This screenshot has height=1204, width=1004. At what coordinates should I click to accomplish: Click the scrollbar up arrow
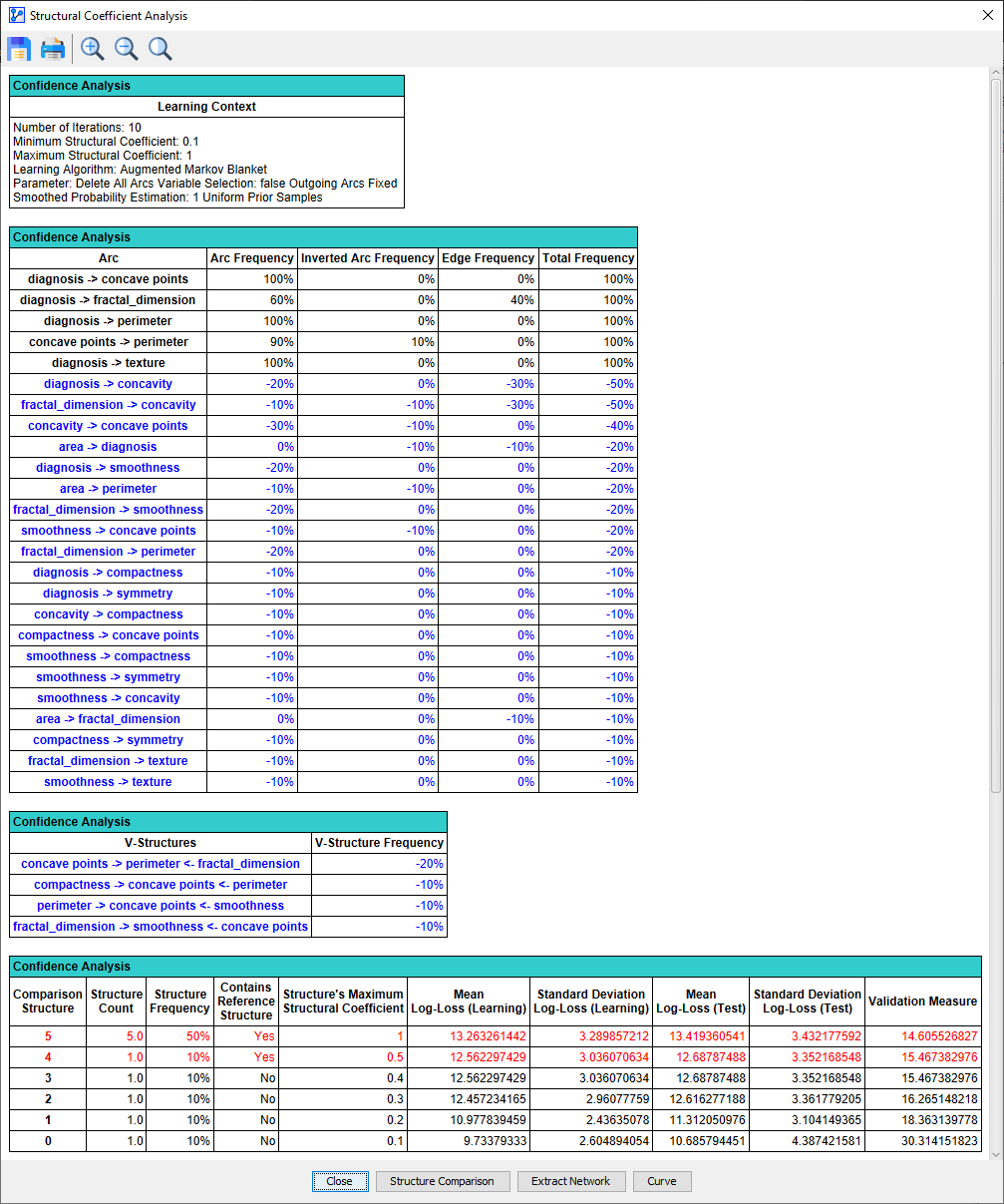[x=995, y=73]
